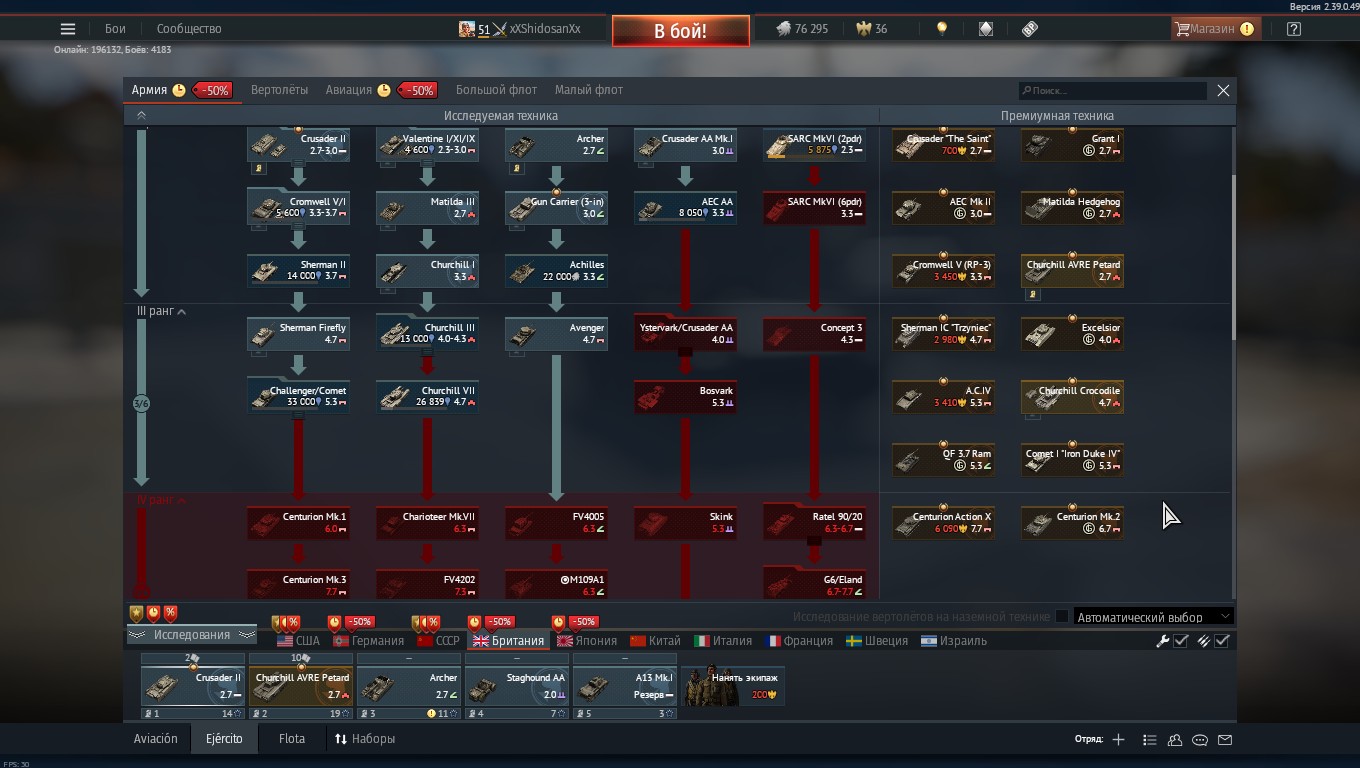Select the Ratel 90/20 vehicle

click(x=814, y=523)
